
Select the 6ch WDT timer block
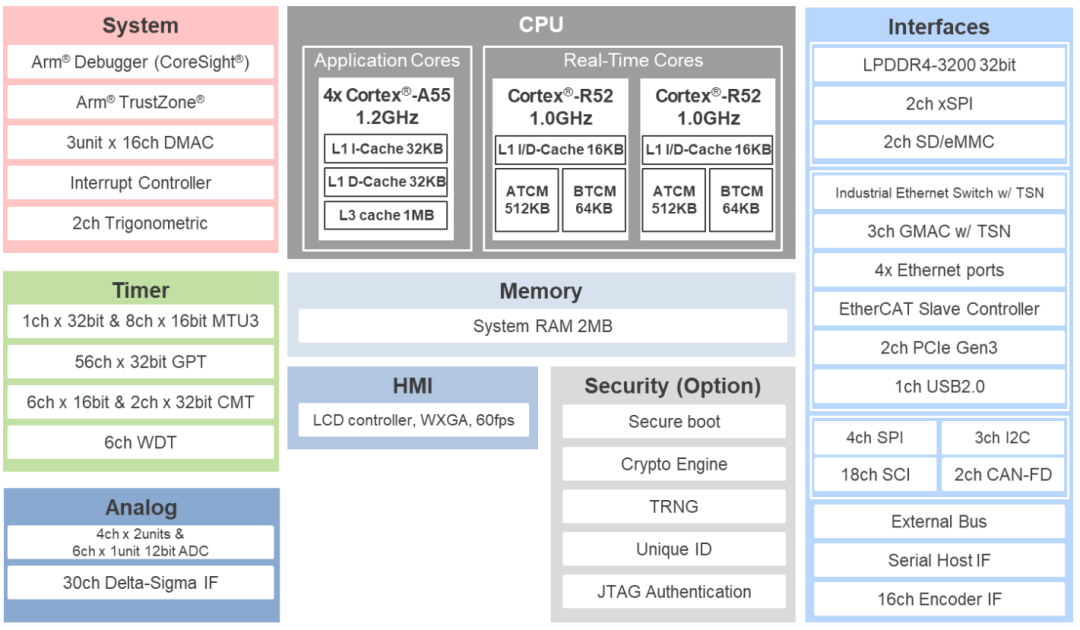(x=140, y=442)
